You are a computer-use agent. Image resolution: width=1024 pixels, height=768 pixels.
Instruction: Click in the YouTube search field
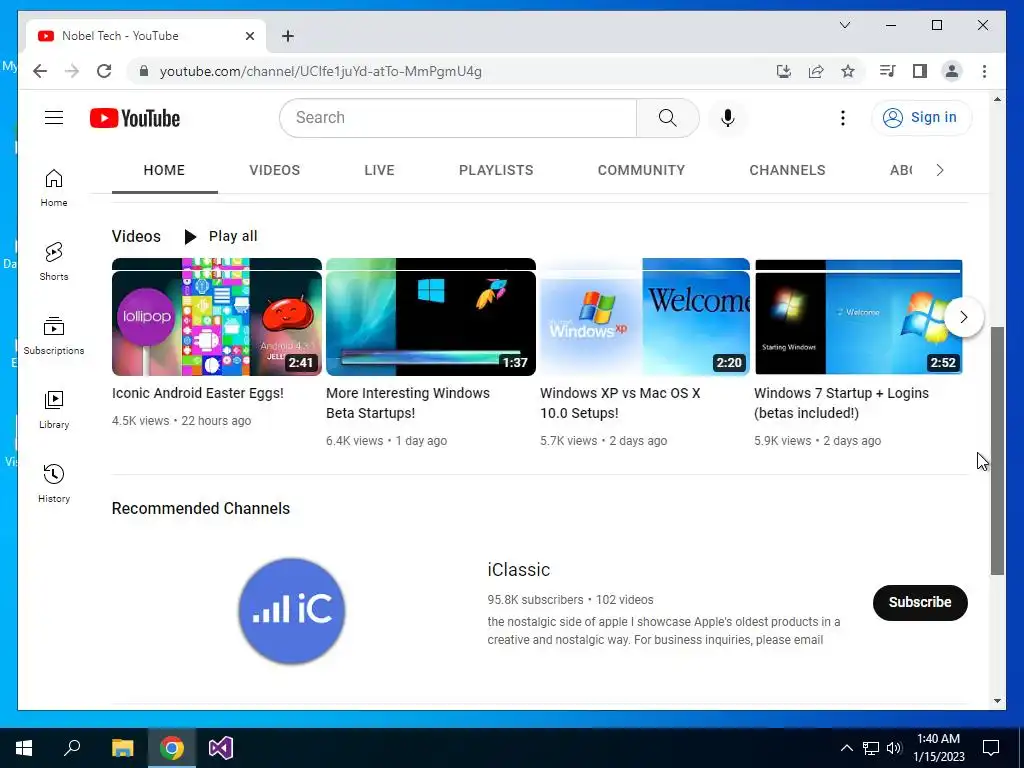457,118
